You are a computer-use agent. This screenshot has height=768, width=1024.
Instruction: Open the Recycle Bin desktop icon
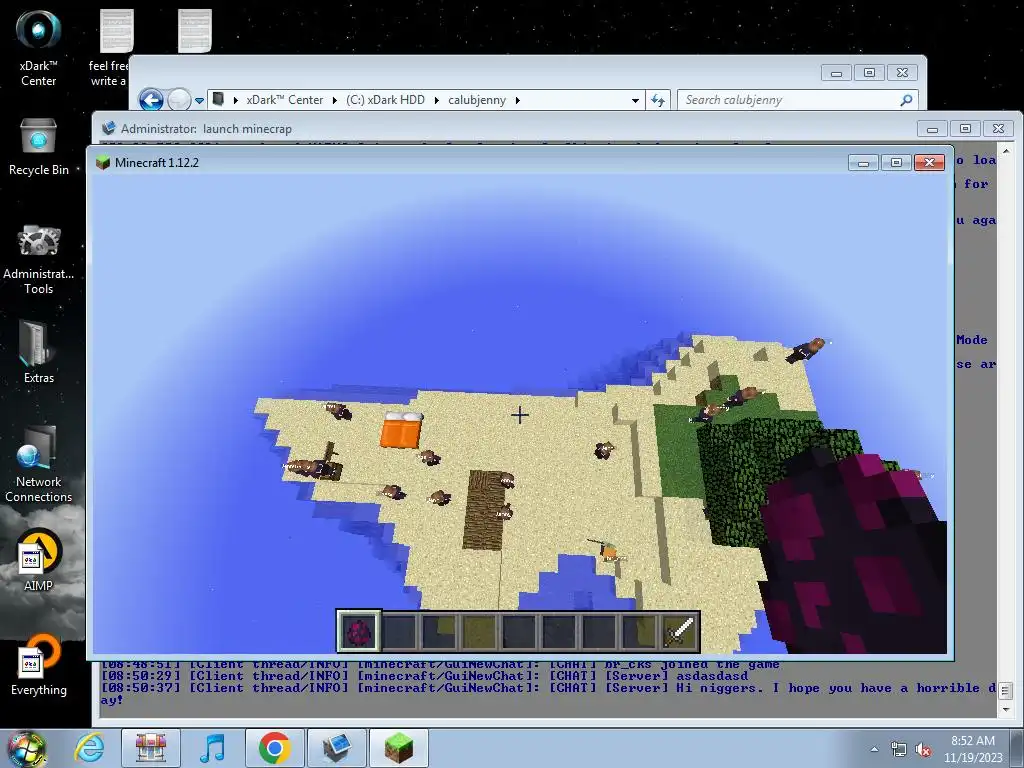(38, 147)
